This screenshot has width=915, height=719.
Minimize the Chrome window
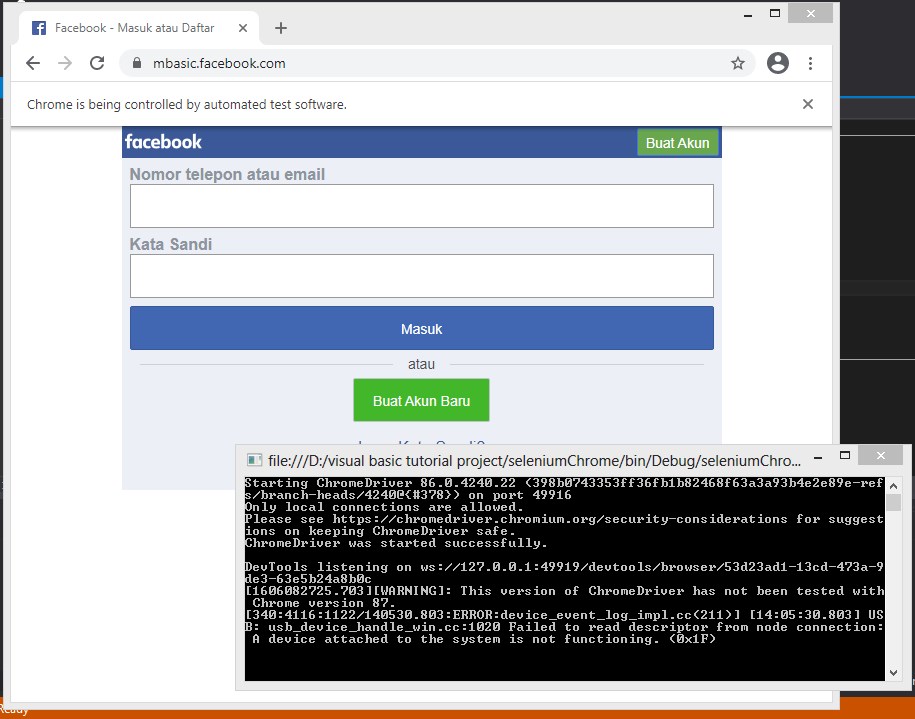pyautogui.click(x=748, y=15)
